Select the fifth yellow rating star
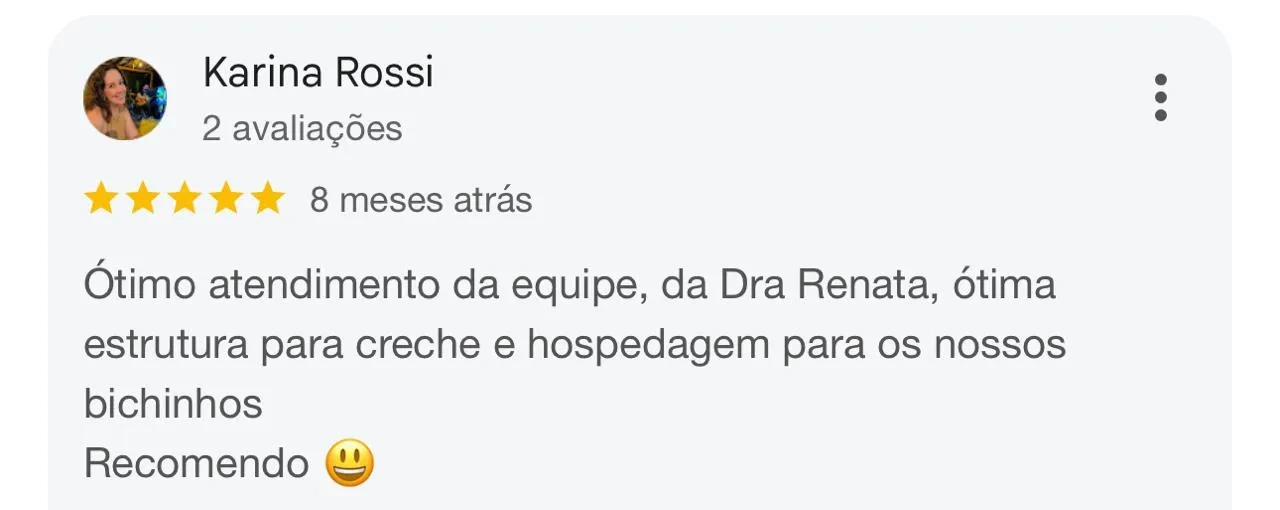This screenshot has height=510, width=1280. point(268,200)
